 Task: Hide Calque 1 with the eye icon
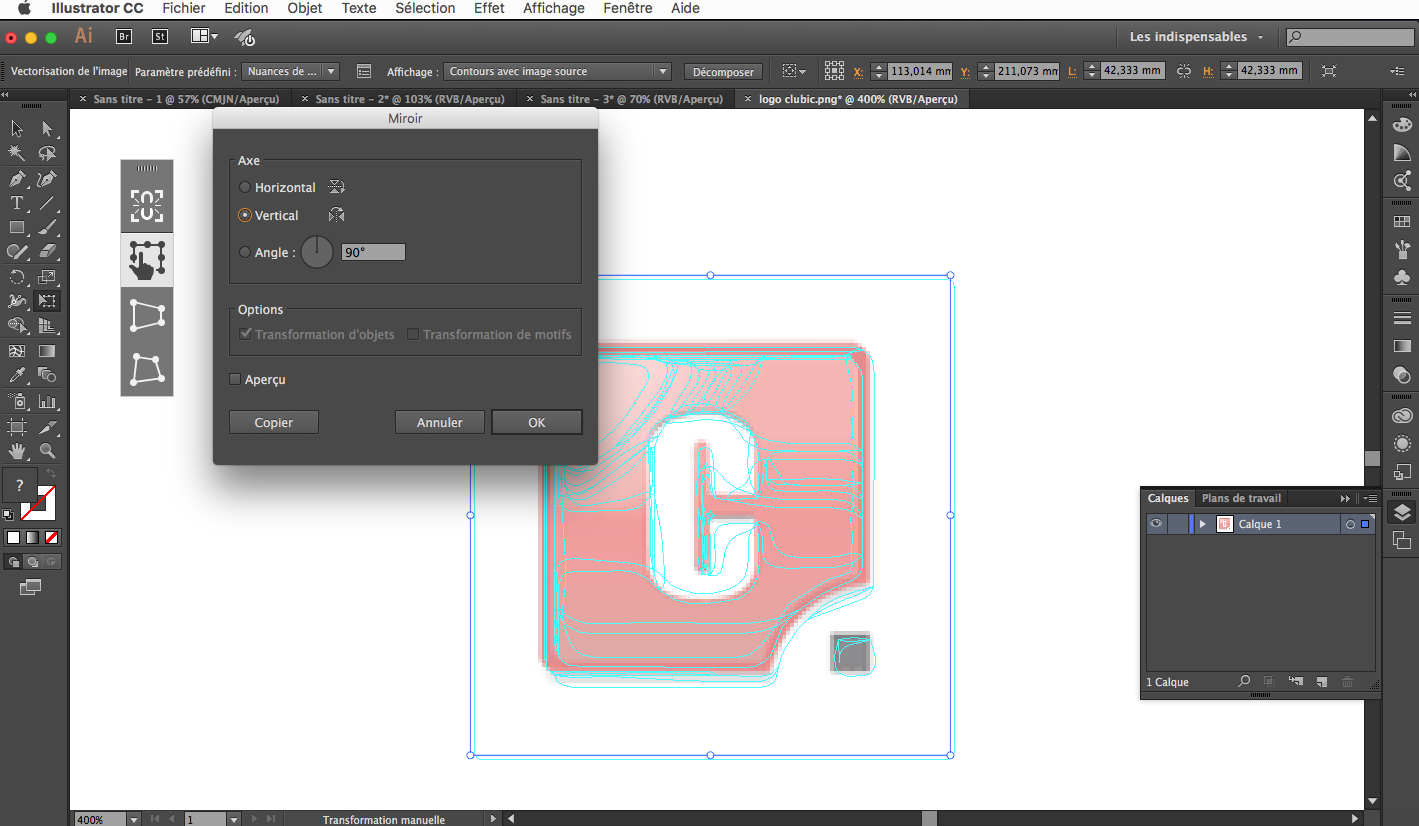(1156, 524)
